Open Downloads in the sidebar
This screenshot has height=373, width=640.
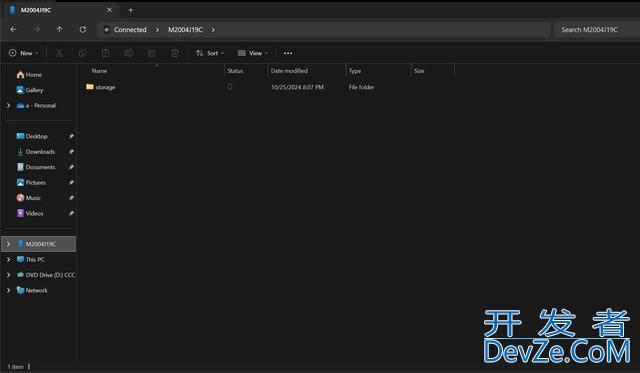[x=40, y=152]
